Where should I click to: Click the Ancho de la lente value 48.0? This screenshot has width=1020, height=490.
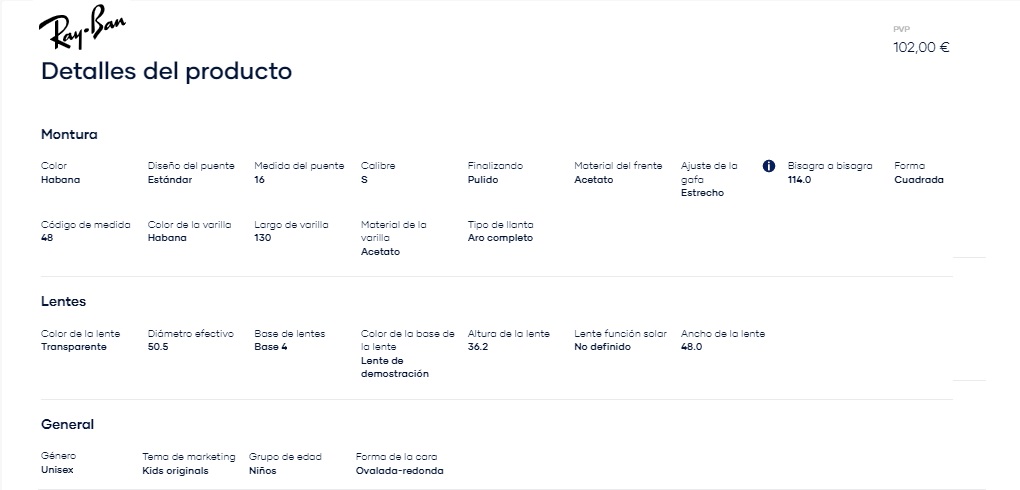[x=691, y=347]
